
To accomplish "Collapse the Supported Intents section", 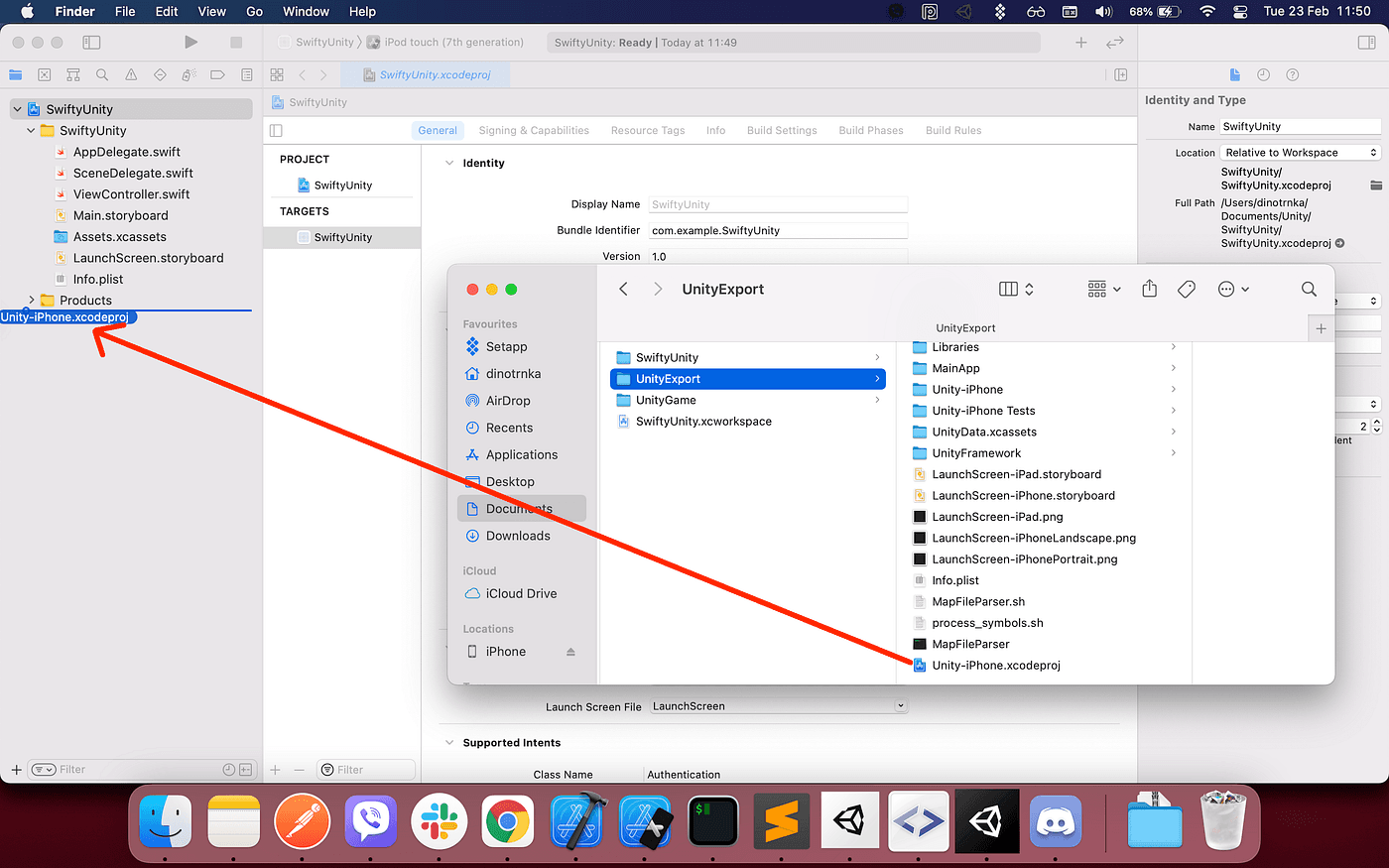I will 448,742.
